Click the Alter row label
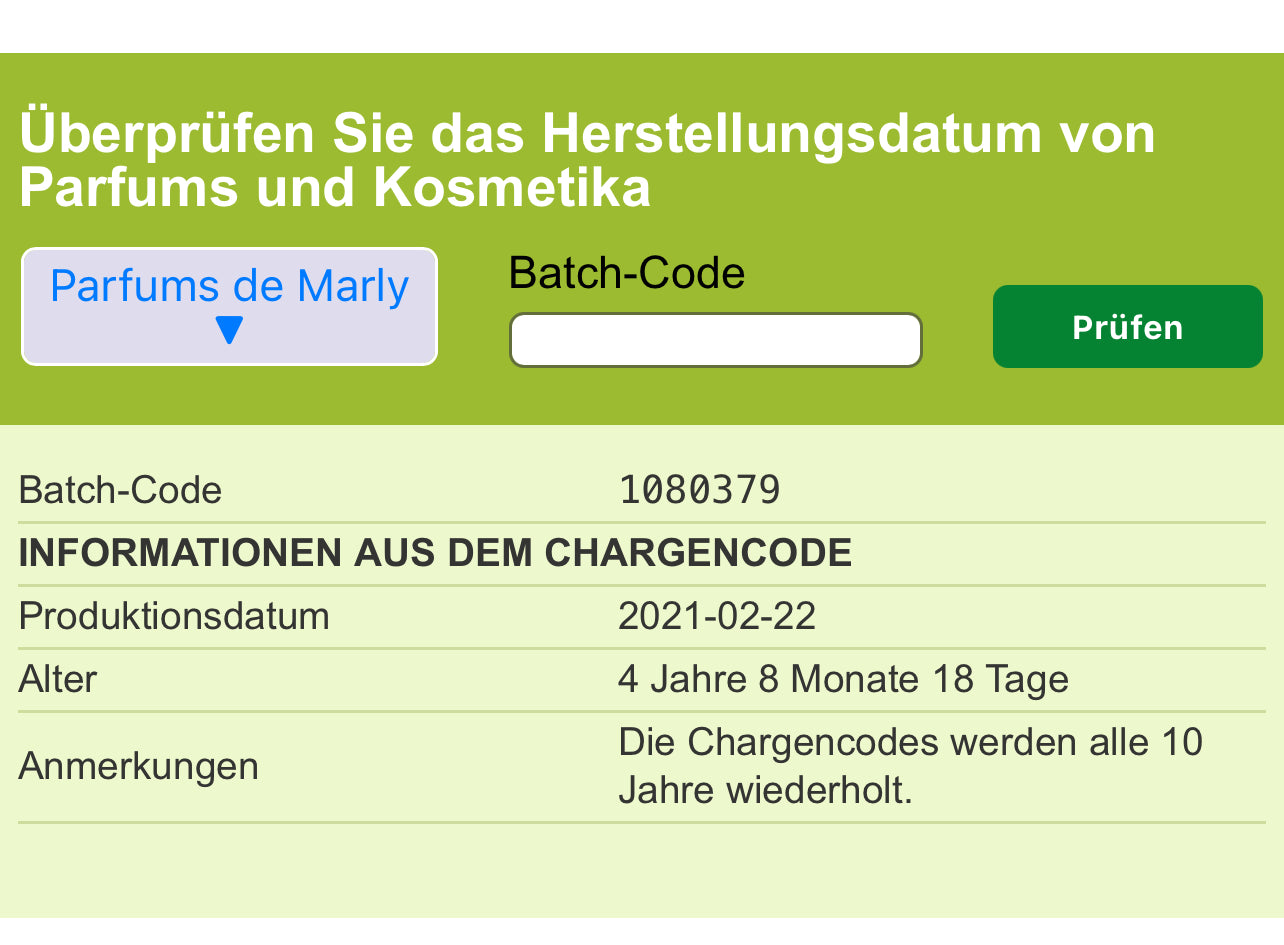This screenshot has width=1284, height=945. coord(58,680)
